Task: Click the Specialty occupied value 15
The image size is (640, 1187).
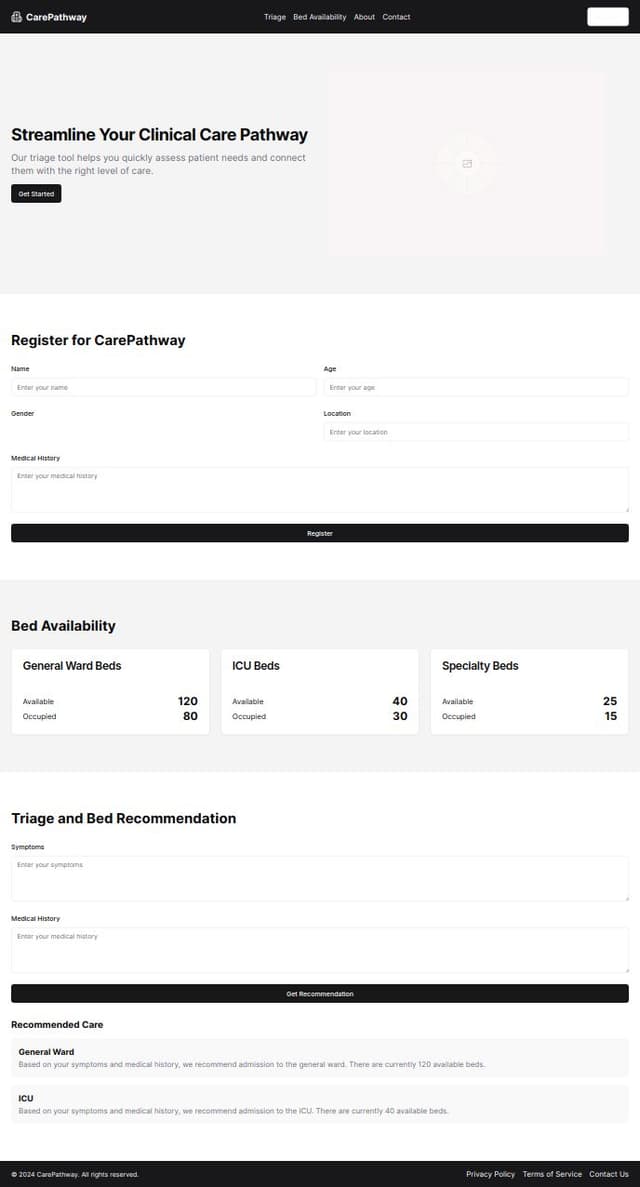Action: click(x=610, y=716)
